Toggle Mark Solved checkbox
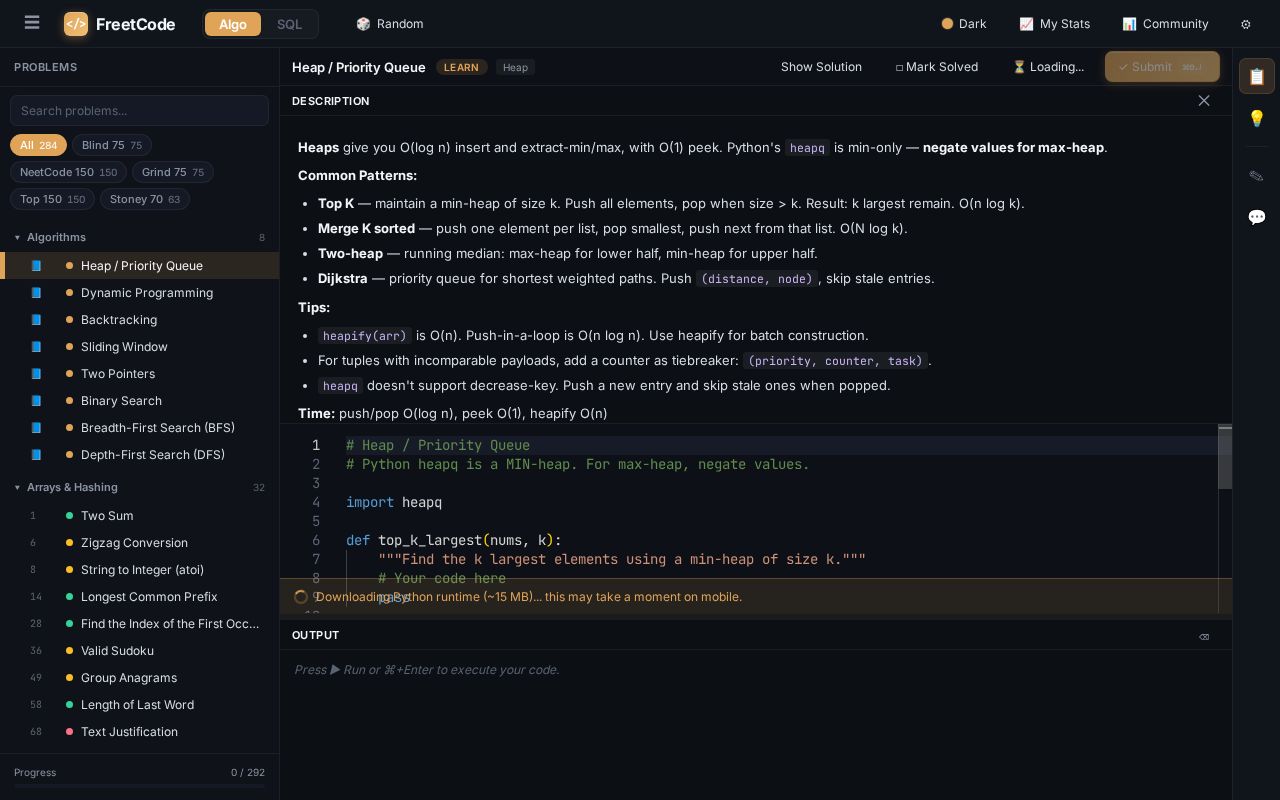This screenshot has height=800, width=1280. 937,67
